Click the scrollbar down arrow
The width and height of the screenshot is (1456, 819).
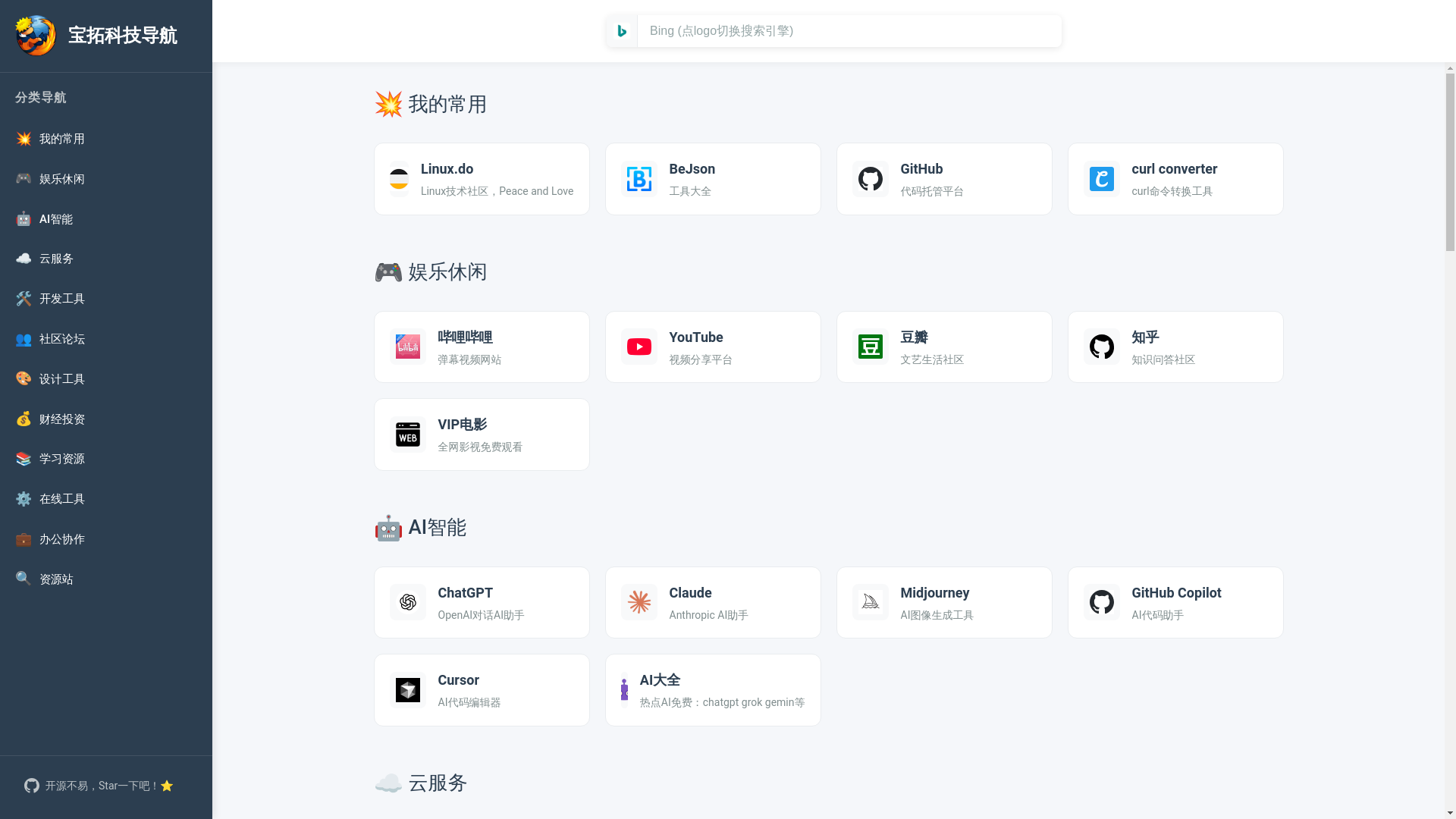coord(1450,813)
